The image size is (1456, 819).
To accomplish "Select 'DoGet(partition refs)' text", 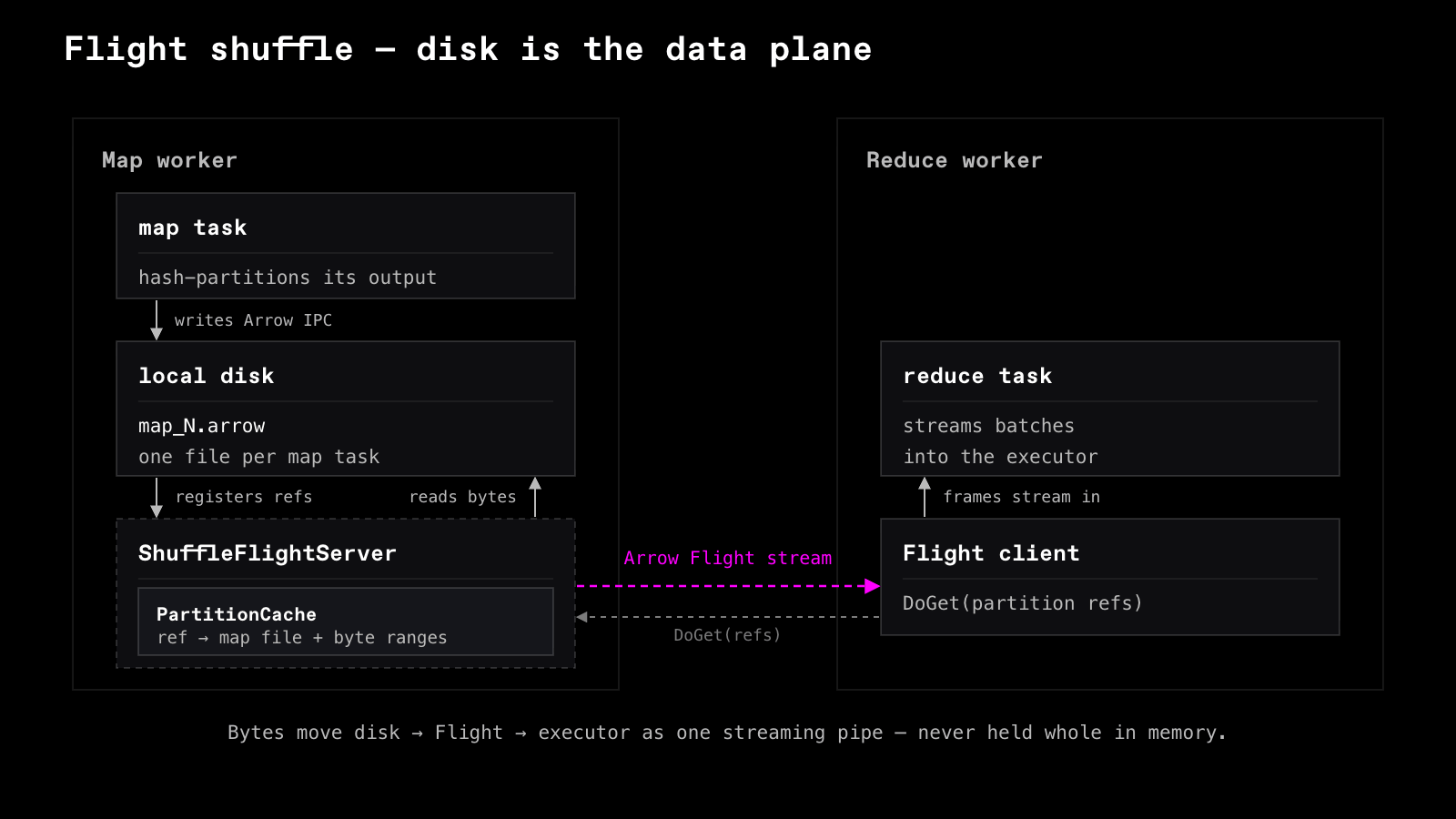I will tap(1023, 603).
